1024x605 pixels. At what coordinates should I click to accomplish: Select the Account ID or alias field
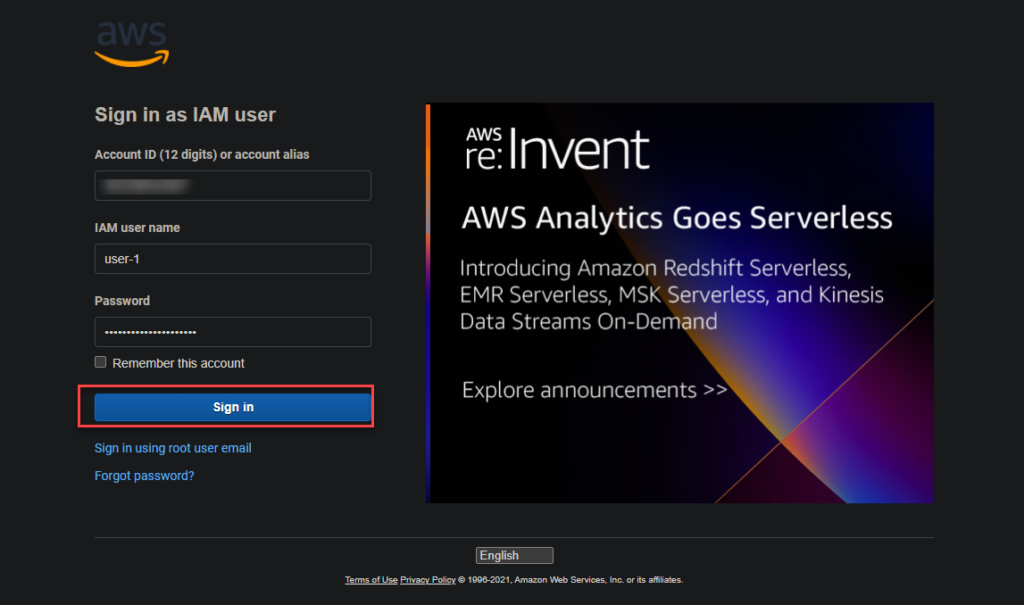(x=232, y=185)
